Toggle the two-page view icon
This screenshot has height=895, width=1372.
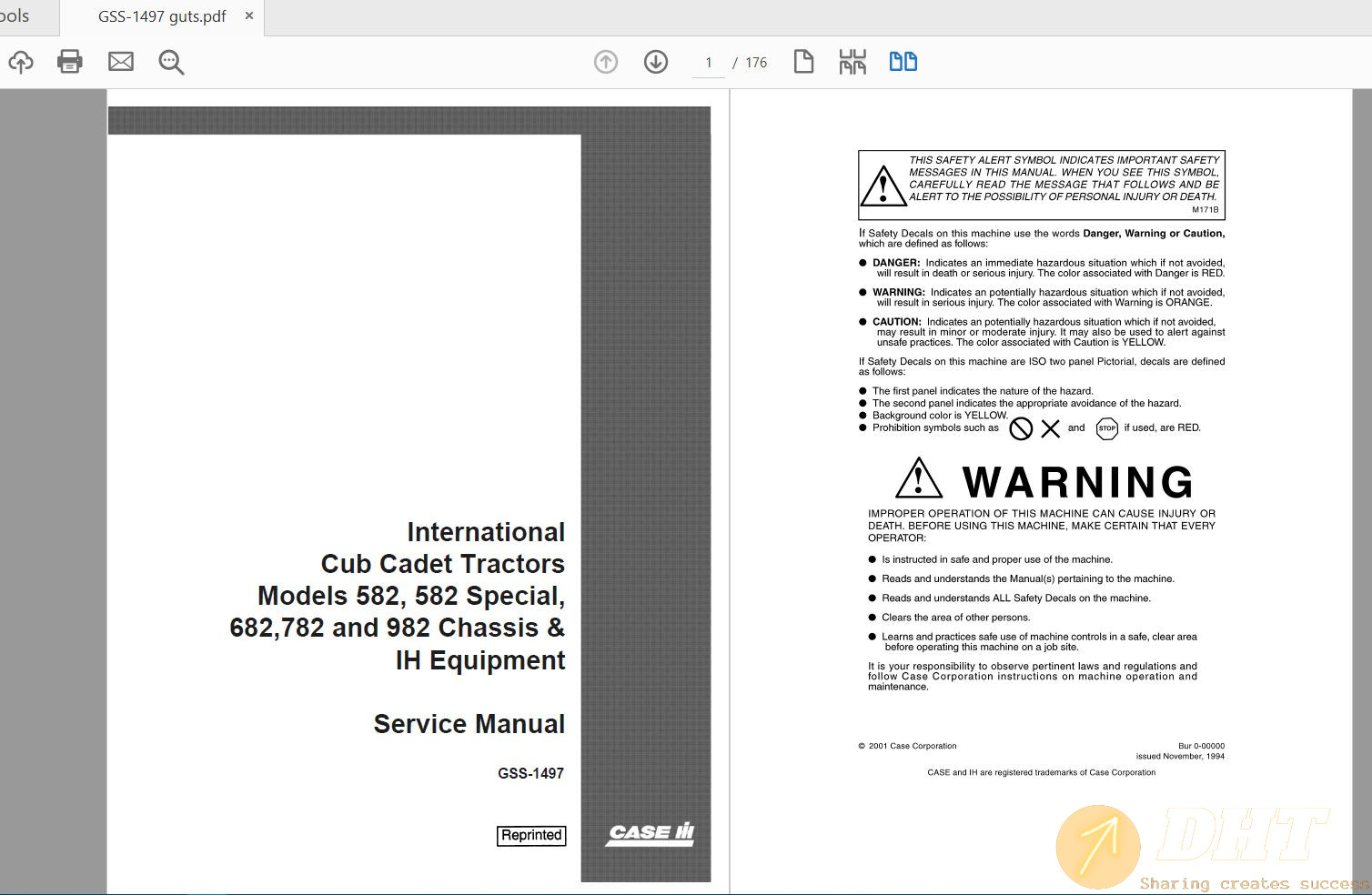pos(903,62)
